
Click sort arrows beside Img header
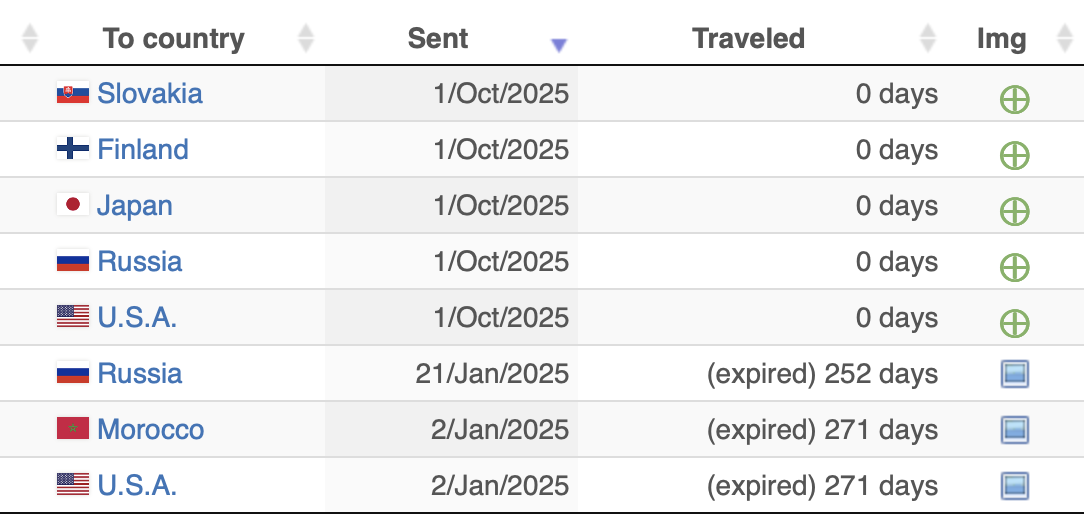tap(1064, 39)
